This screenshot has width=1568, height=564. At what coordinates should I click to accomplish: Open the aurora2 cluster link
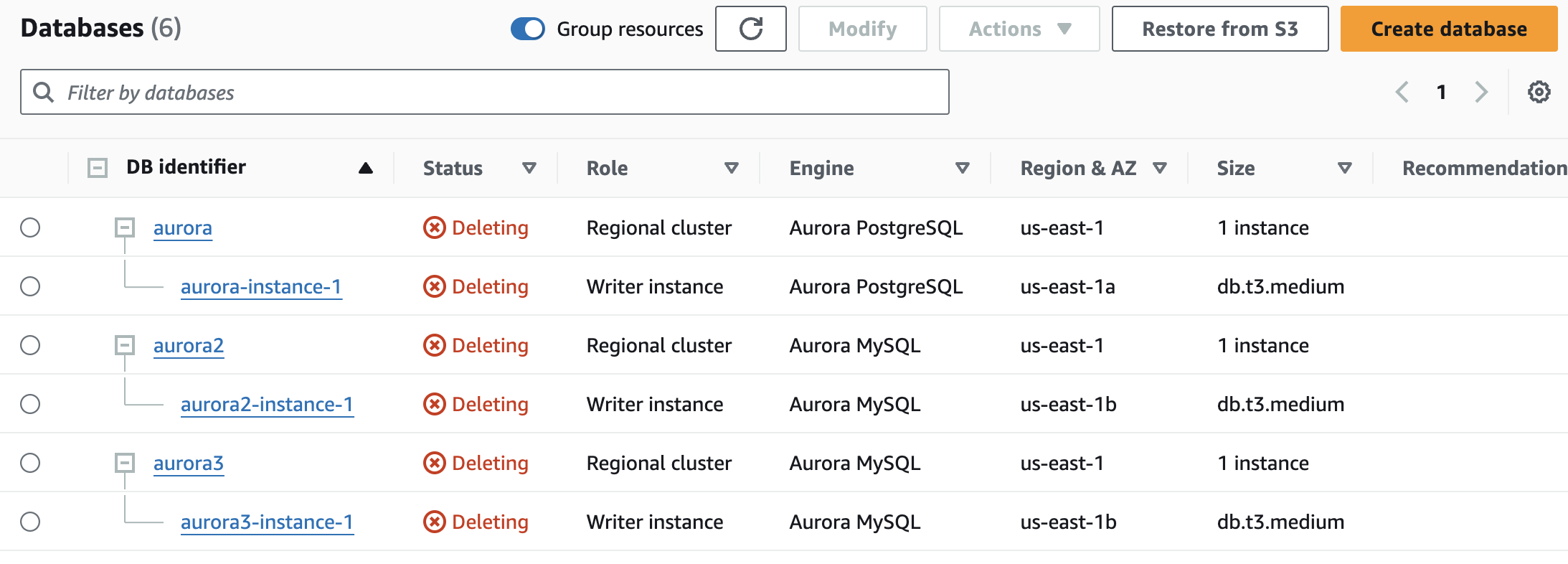(x=189, y=346)
